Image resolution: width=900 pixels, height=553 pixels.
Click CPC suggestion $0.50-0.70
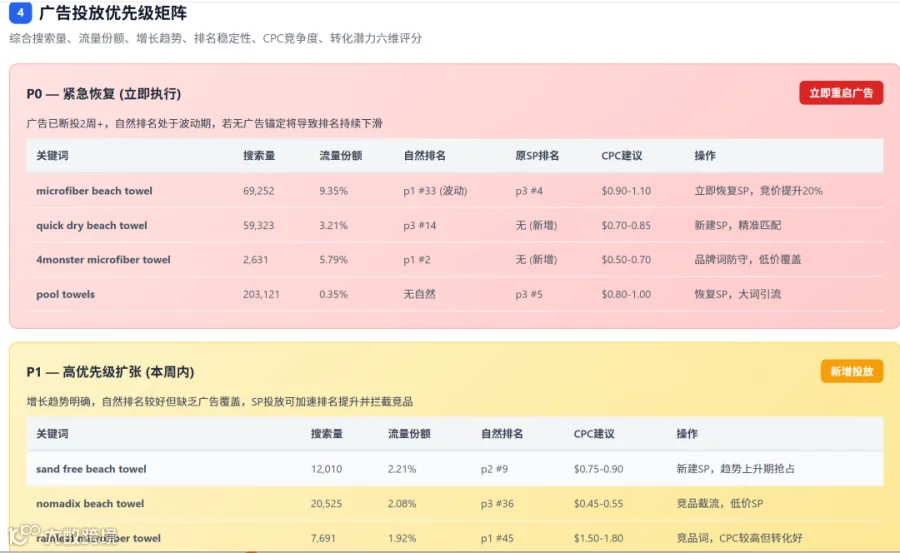[626, 260]
